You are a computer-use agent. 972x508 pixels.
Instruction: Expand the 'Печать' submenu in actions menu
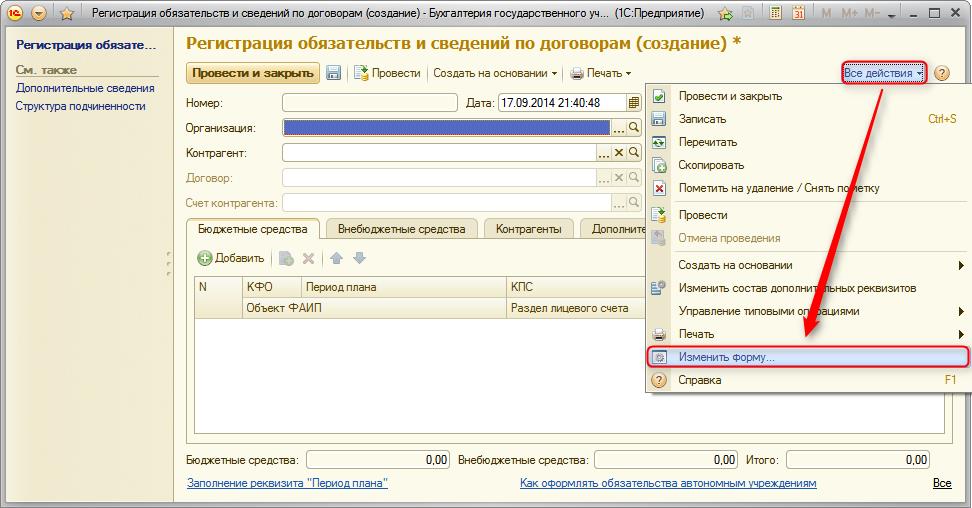coord(808,334)
